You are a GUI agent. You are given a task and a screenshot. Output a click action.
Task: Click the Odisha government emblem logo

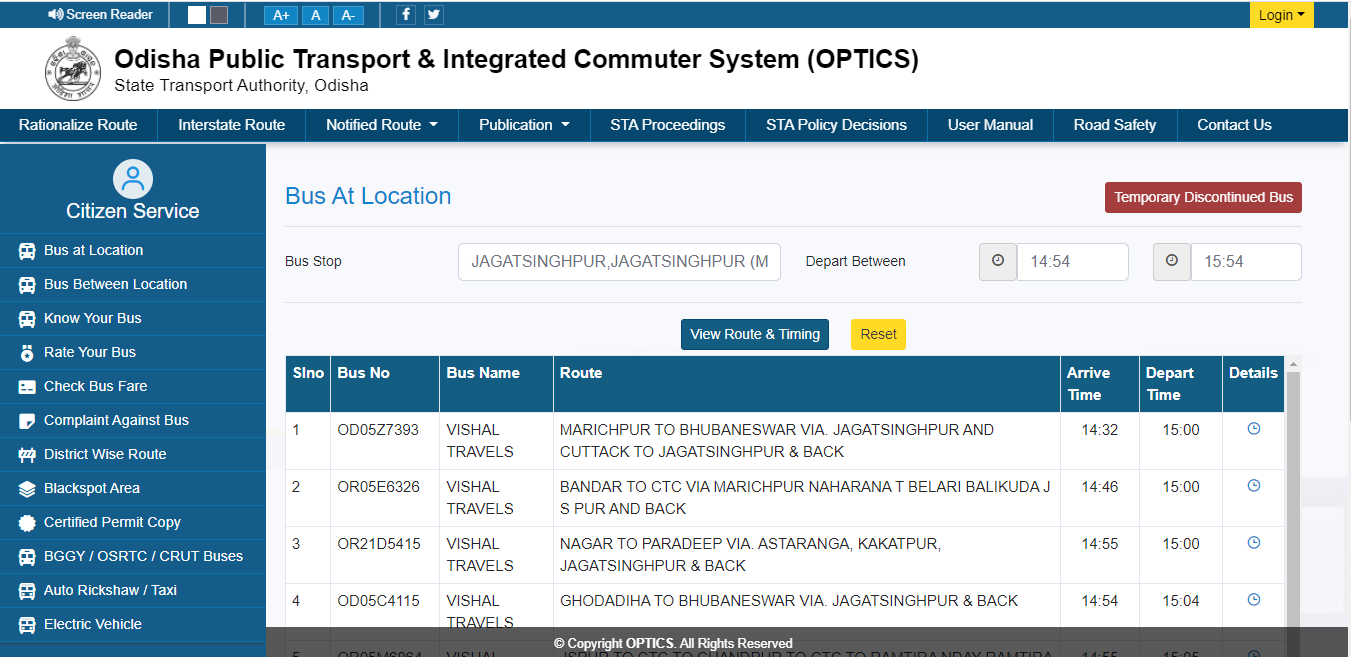(x=72, y=68)
